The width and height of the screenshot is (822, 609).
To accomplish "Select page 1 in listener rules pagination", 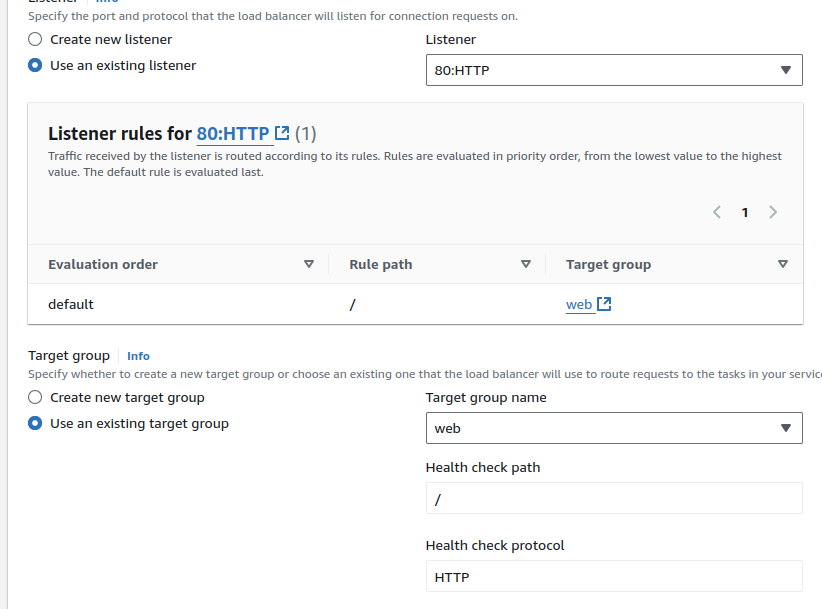I will (x=745, y=212).
